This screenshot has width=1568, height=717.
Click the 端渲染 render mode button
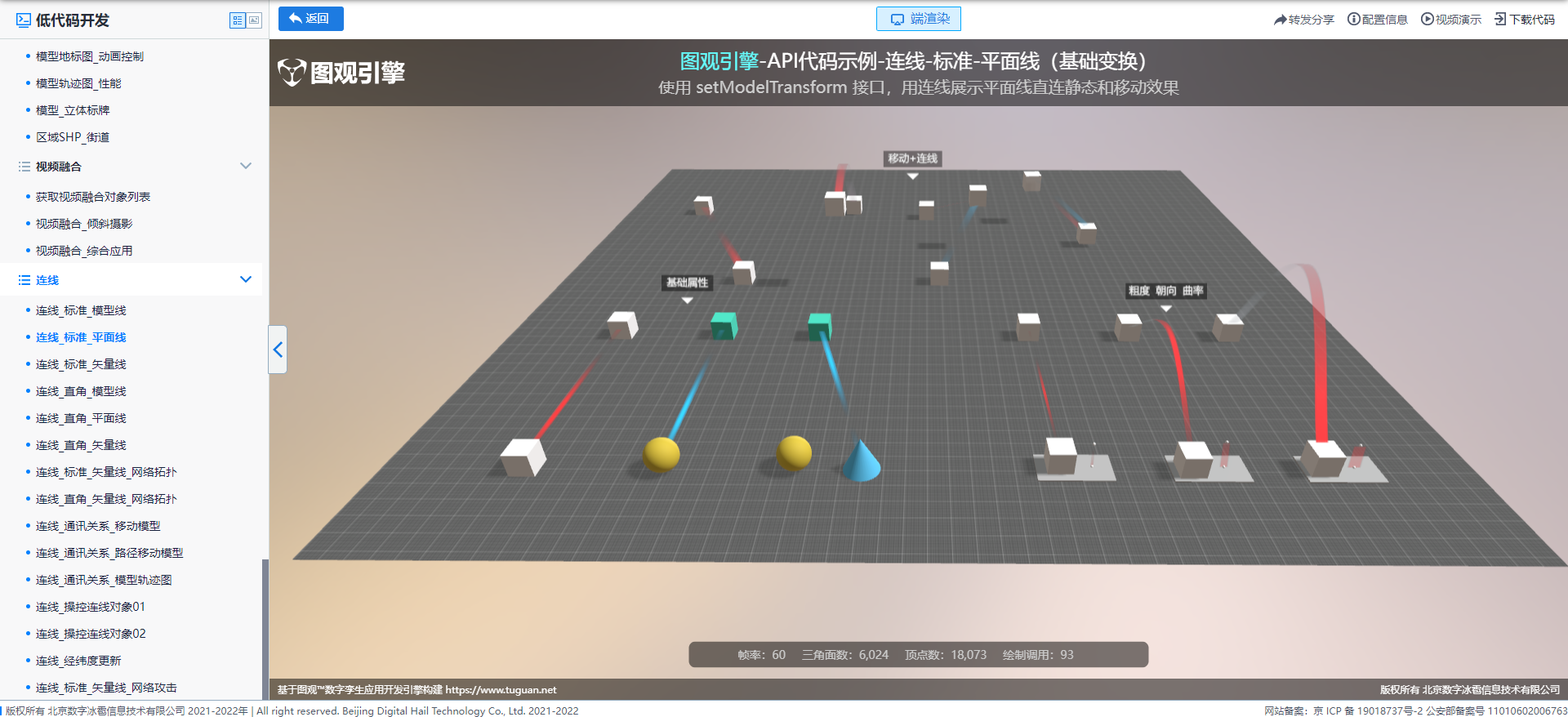click(x=918, y=19)
